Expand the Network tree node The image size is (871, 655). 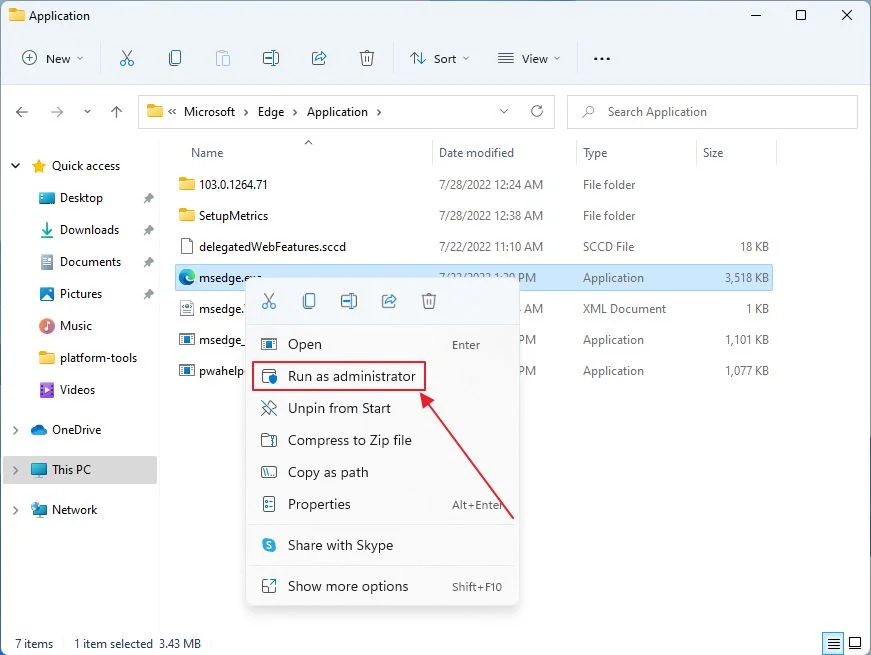tap(15, 510)
